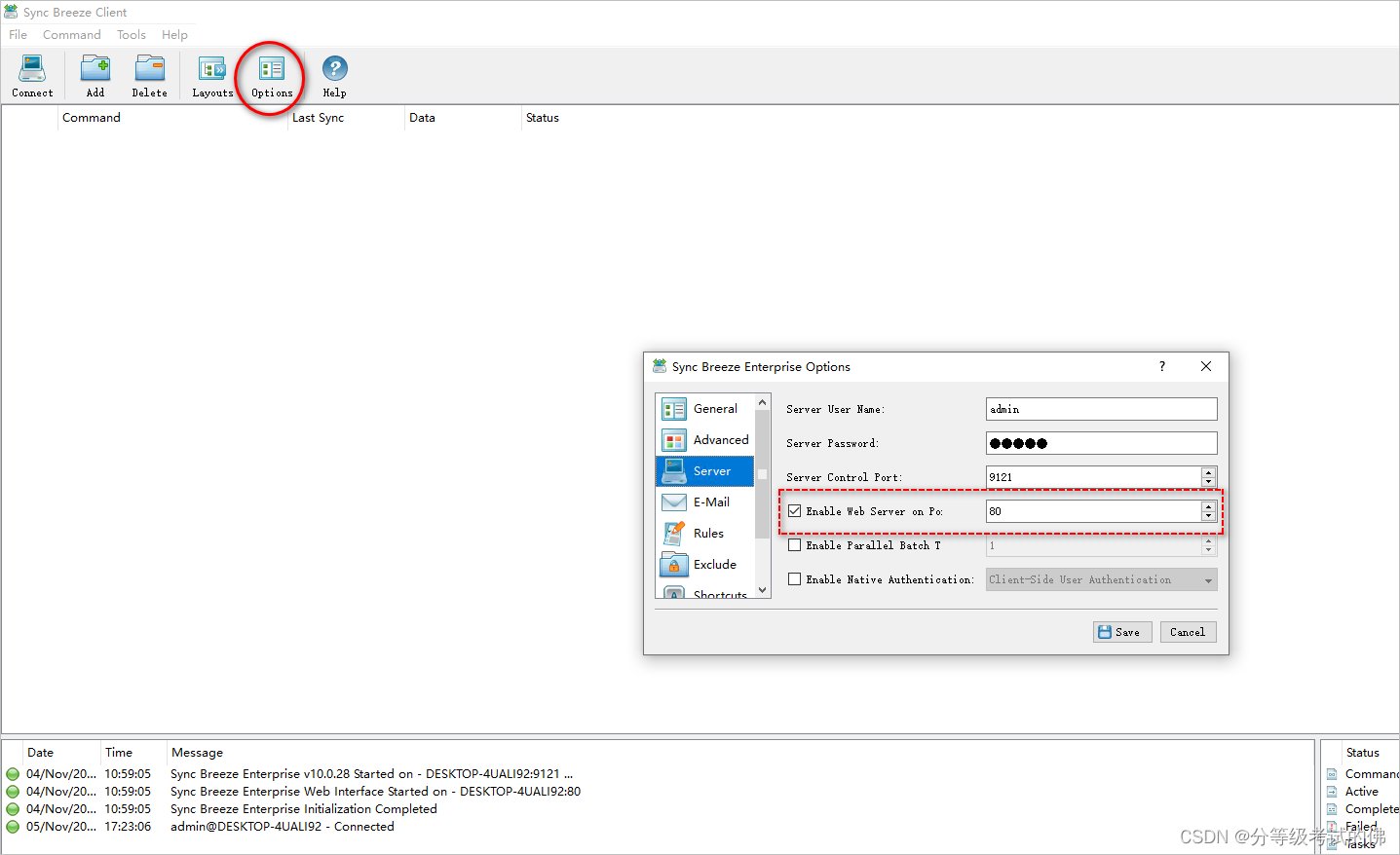This screenshot has height=855, width=1400.
Task: Increase the Server Control Port value
Action: [x=1208, y=472]
